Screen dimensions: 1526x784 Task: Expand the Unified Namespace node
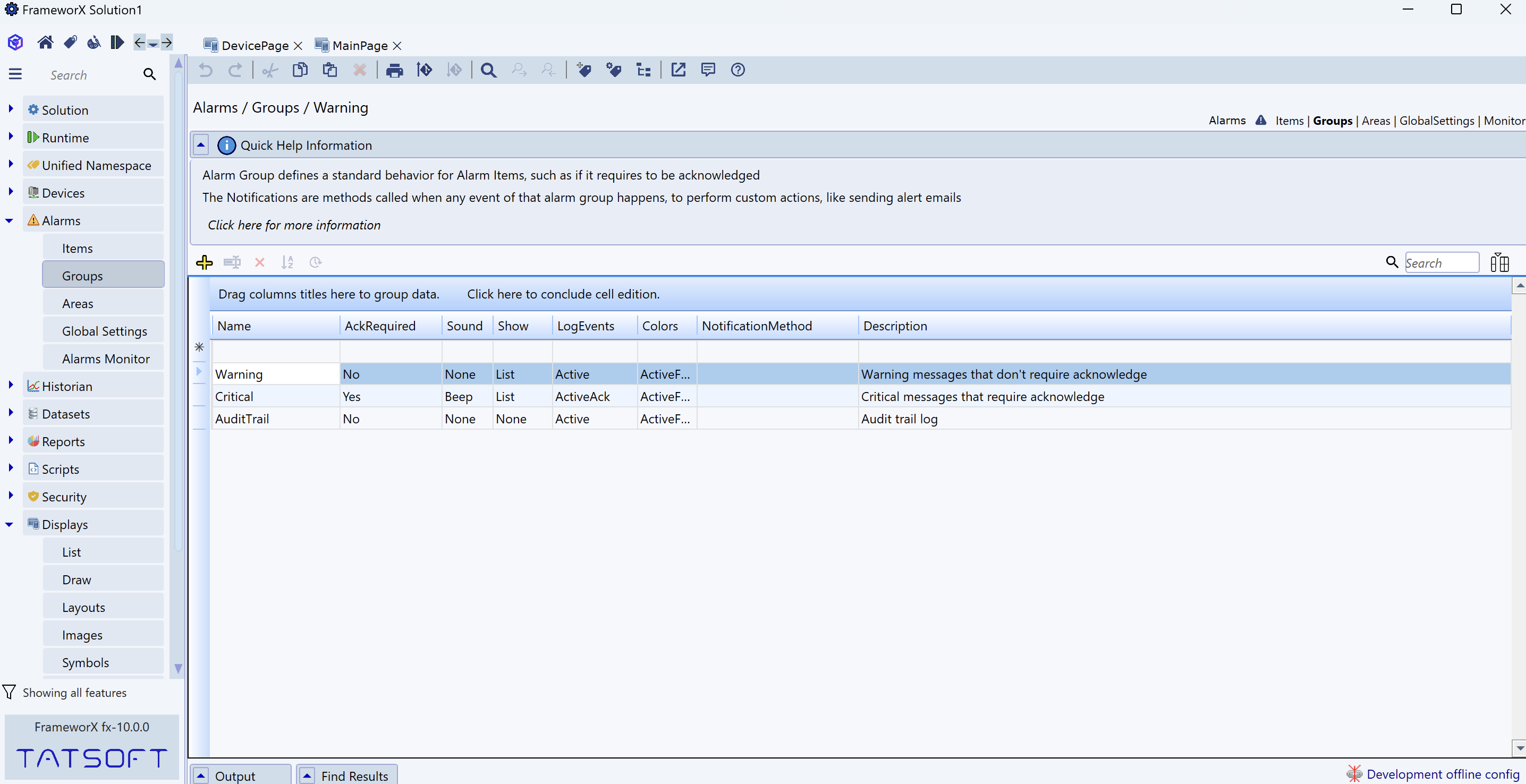pos(11,164)
